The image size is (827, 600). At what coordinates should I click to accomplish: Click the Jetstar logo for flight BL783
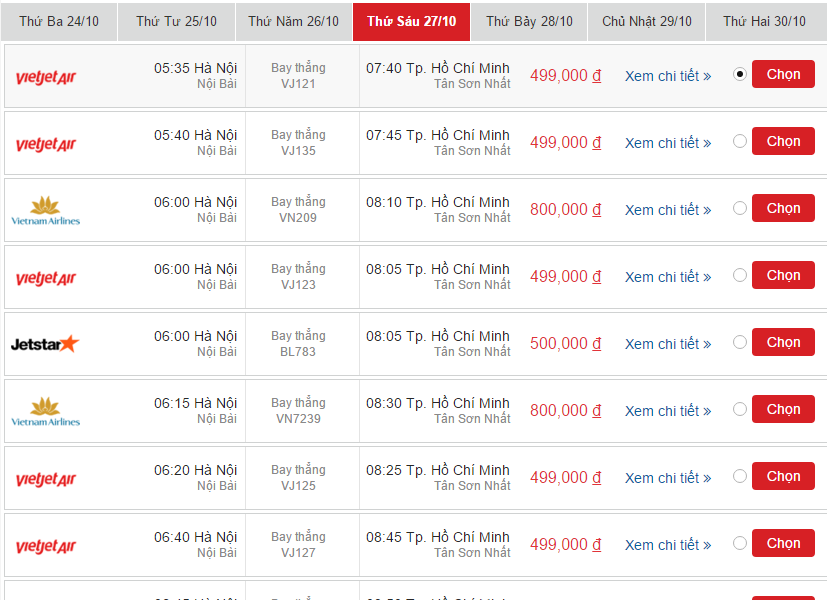[x=45, y=344]
